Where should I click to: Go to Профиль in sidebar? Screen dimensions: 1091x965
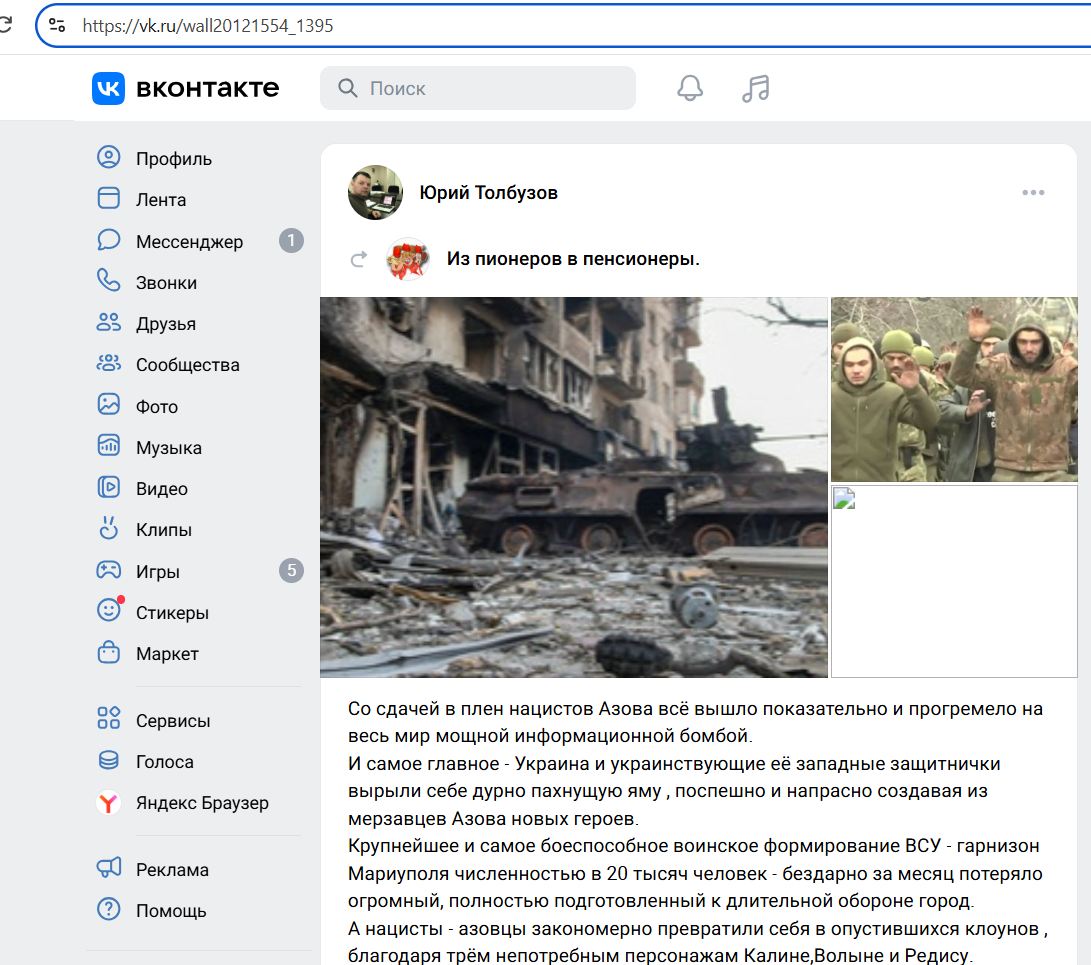pos(173,159)
